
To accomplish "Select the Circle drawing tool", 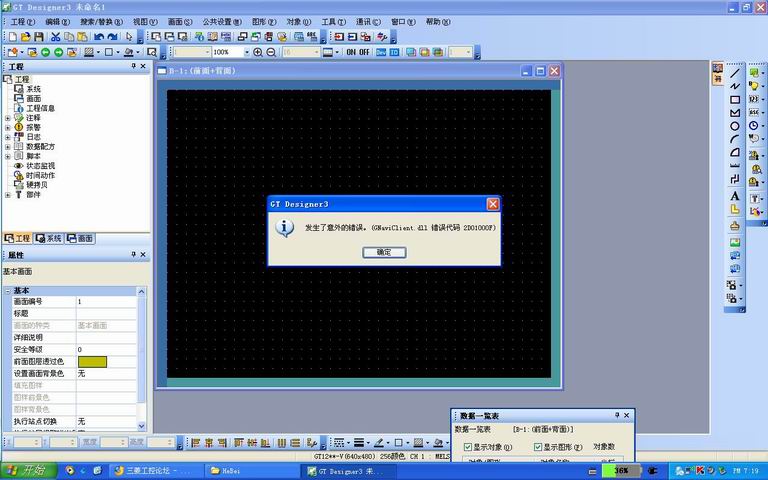I will click(x=735, y=126).
